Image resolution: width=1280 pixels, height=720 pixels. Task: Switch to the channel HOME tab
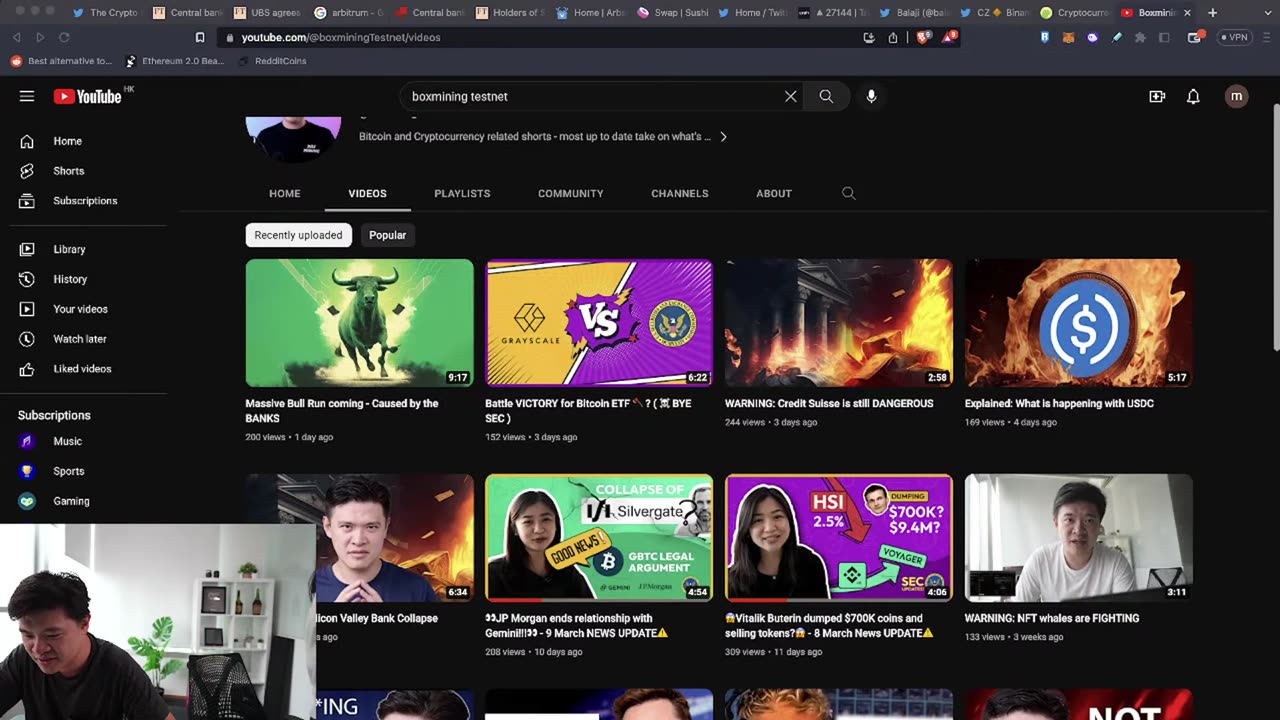coord(285,193)
